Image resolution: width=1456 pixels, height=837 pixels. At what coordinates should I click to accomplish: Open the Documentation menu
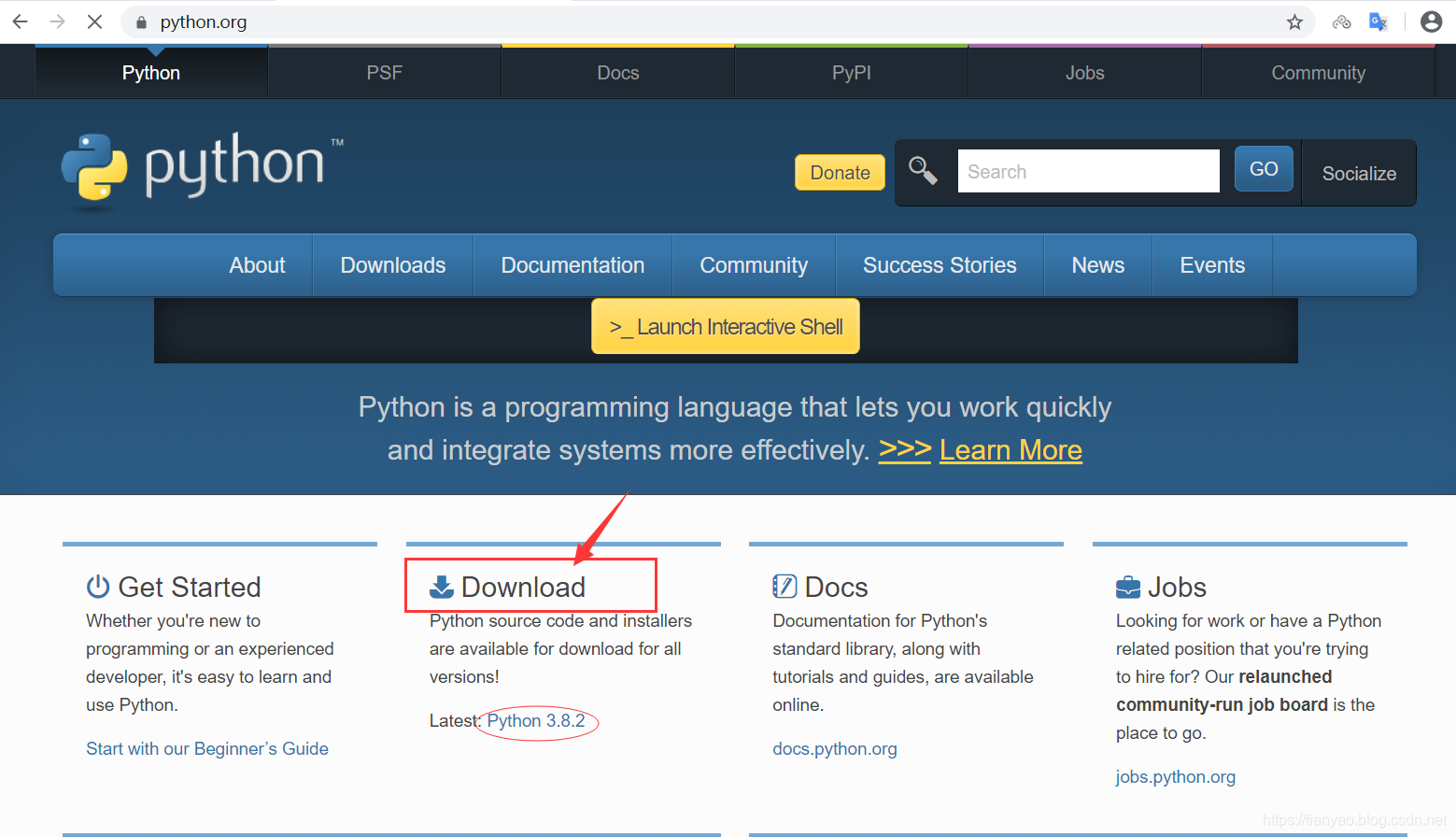573,265
